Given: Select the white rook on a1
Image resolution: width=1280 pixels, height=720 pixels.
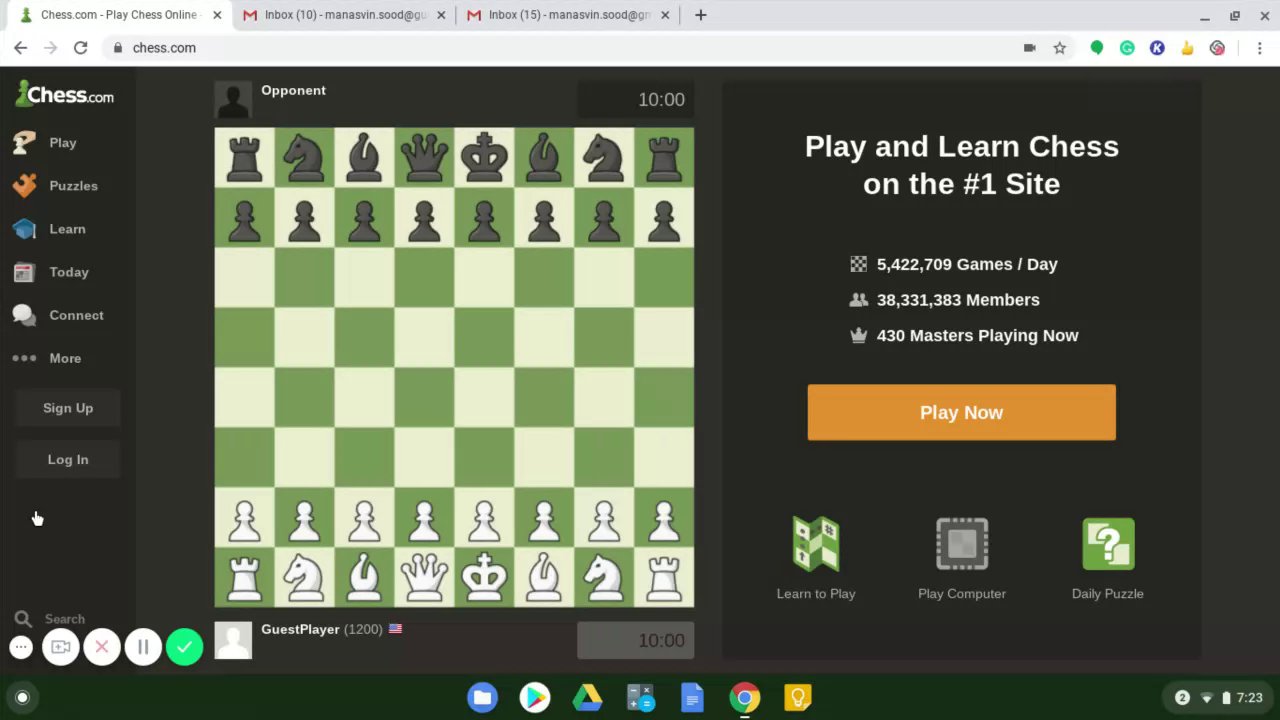Looking at the screenshot, I should [244, 577].
